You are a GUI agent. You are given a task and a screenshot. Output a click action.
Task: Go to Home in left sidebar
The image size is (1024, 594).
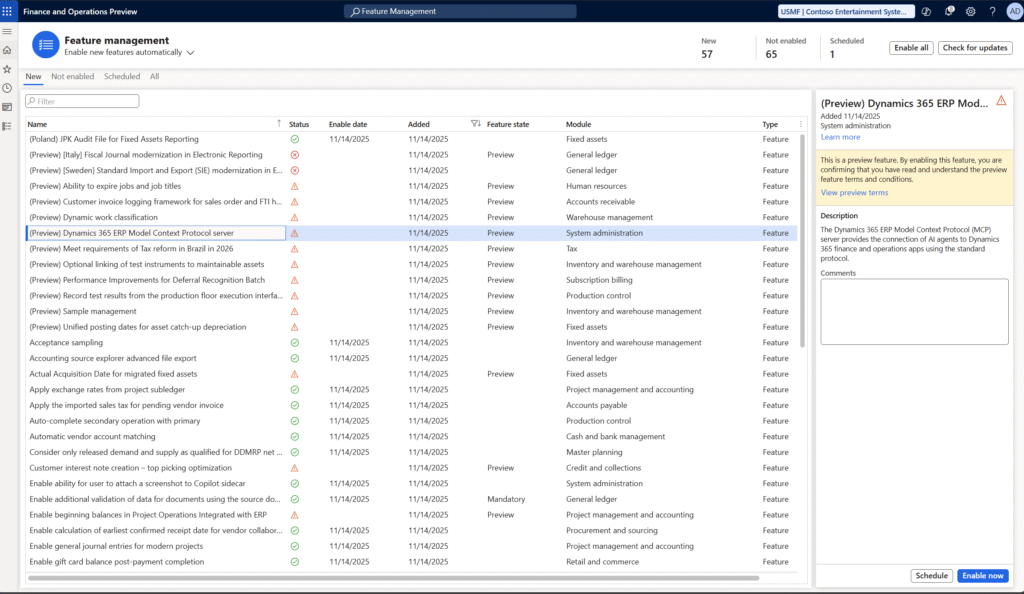[7, 50]
